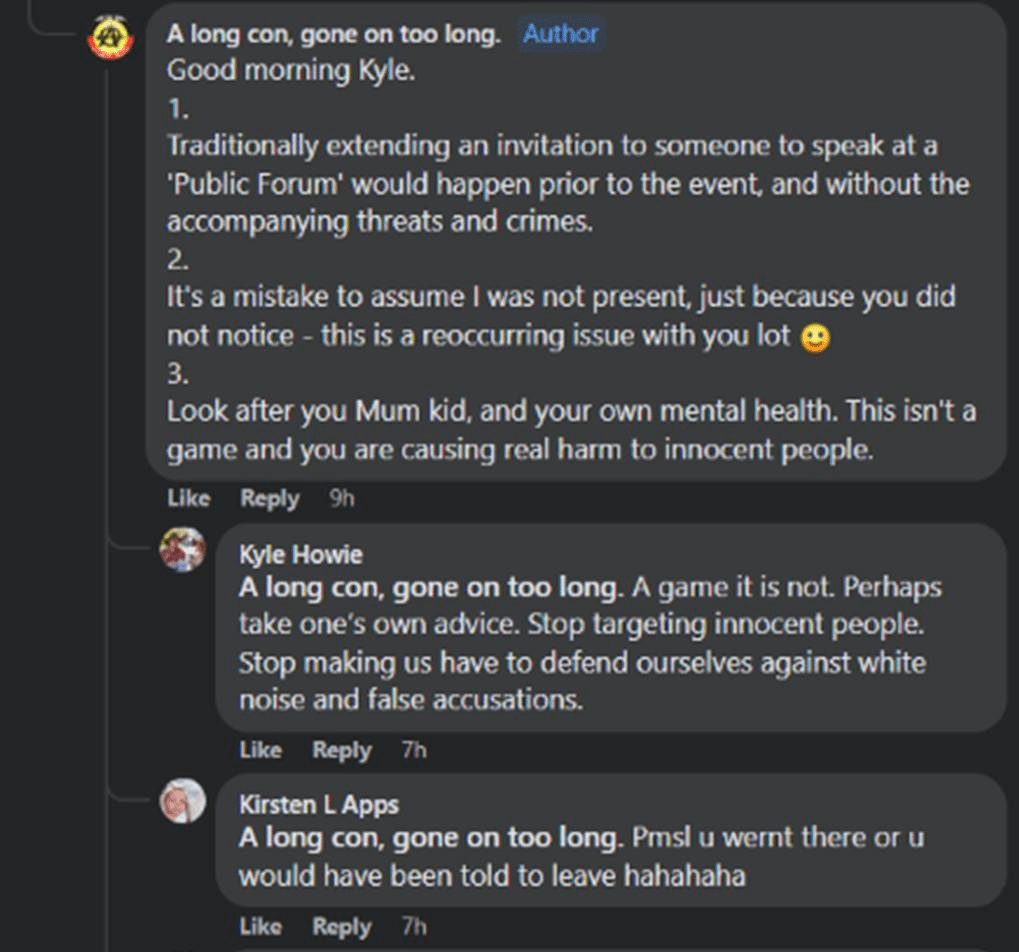Click the author page's profile avatar

coord(110,38)
